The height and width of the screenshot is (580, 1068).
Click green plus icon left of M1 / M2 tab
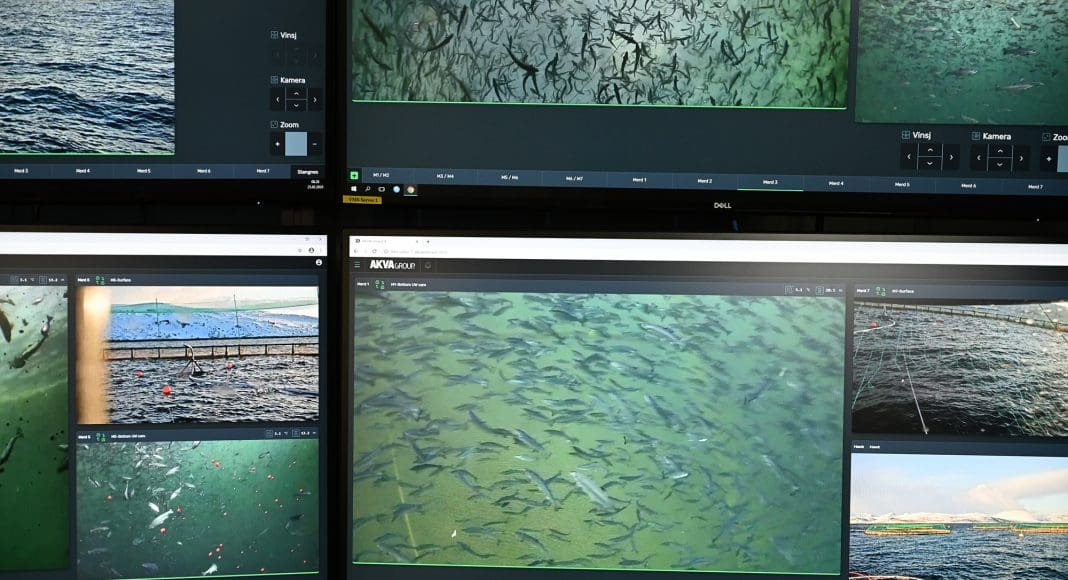354,176
